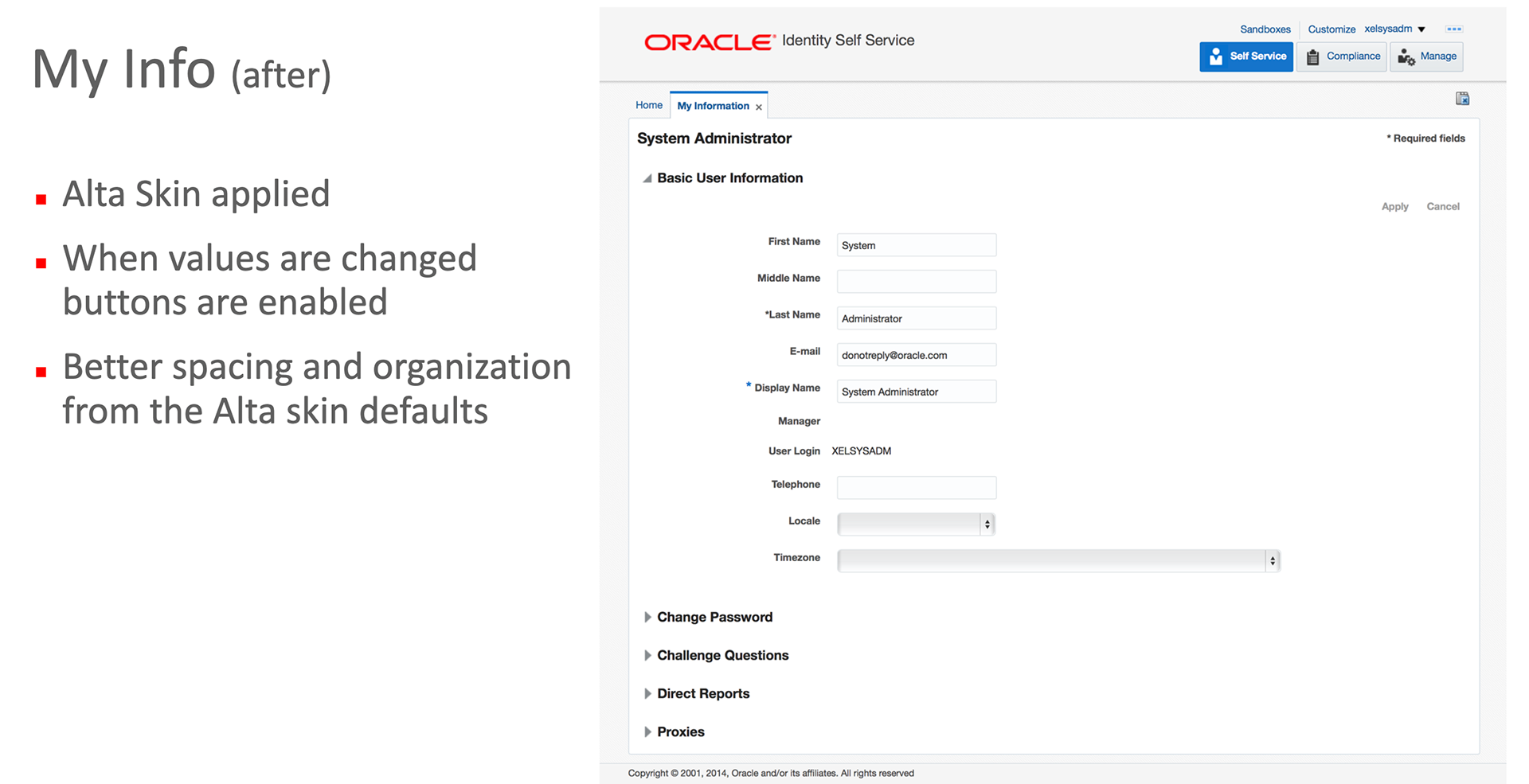This screenshot has width=1529, height=784.
Task: Close the My Information tab
Action: [x=759, y=107]
